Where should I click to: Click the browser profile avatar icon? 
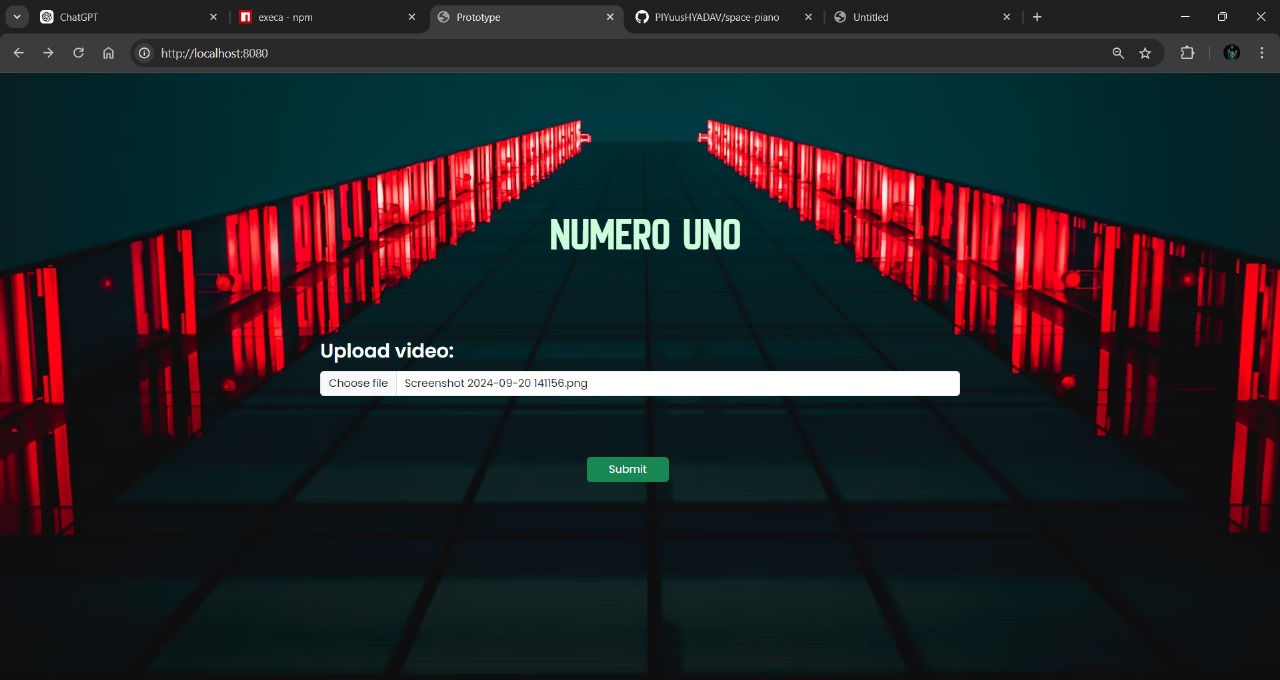tap(1231, 53)
